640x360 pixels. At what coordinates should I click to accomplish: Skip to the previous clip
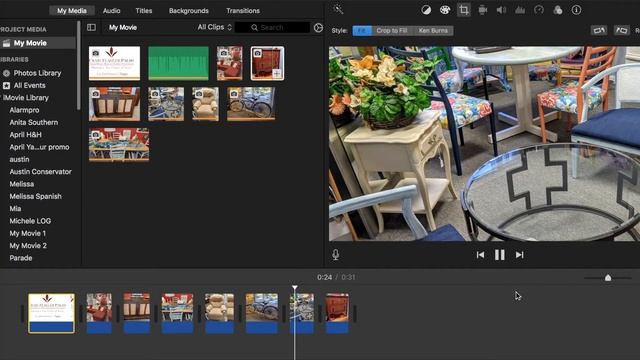click(x=480, y=255)
